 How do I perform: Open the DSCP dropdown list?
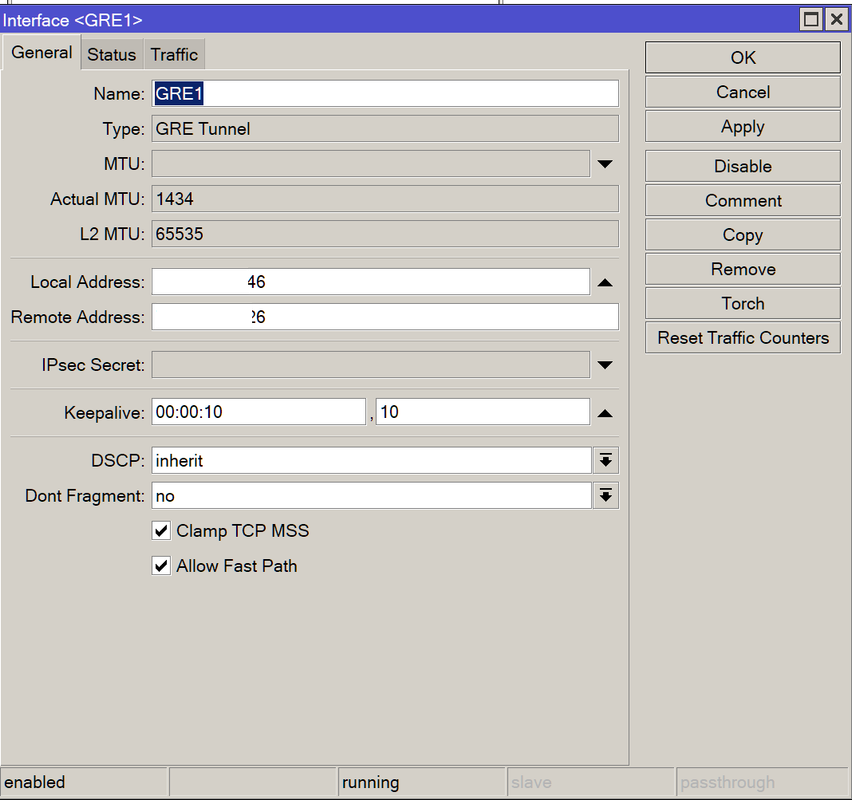pos(606,461)
